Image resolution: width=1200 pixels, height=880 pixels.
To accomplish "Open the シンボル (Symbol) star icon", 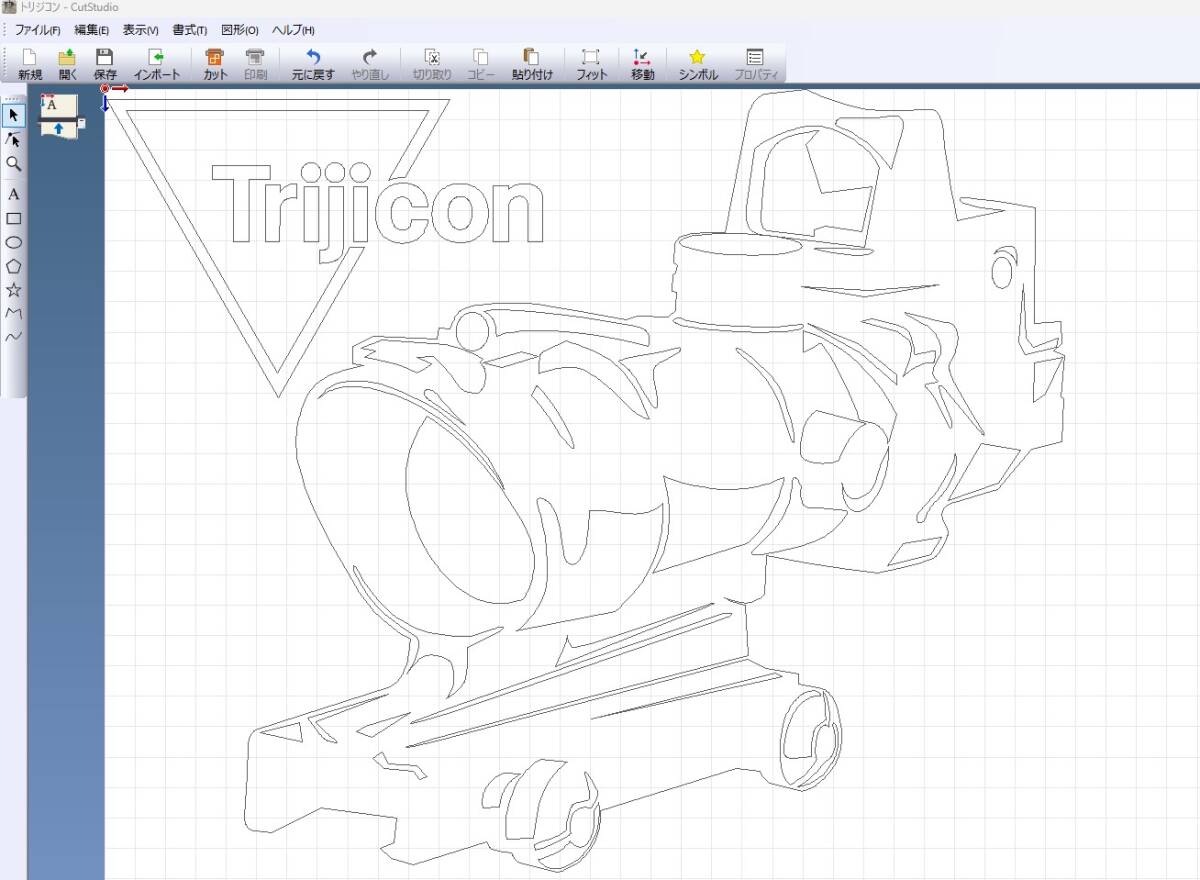I will [x=697, y=64].
